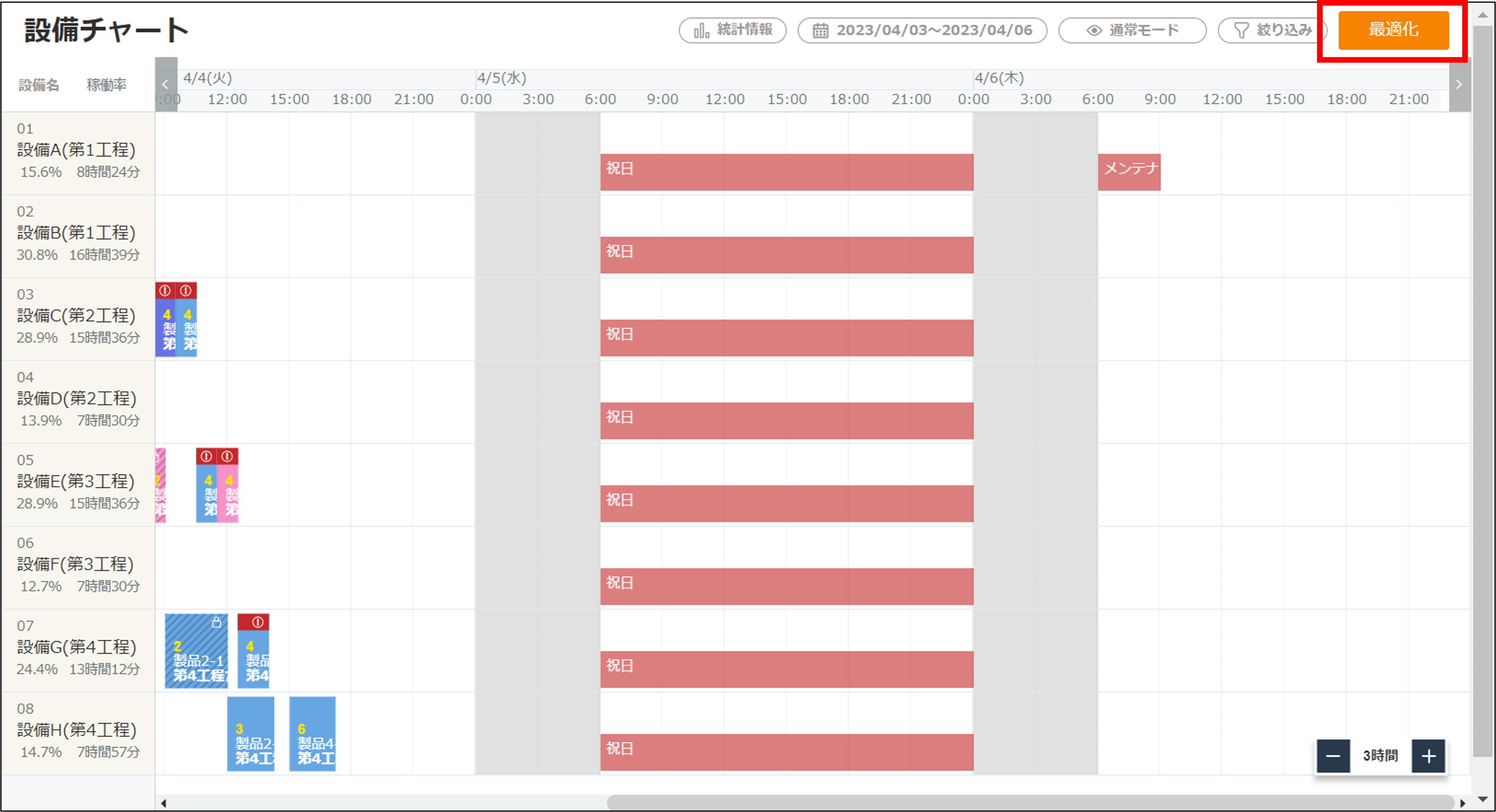
Task: Select task 6 in the 設備H row
Action: tap(312, 734)
